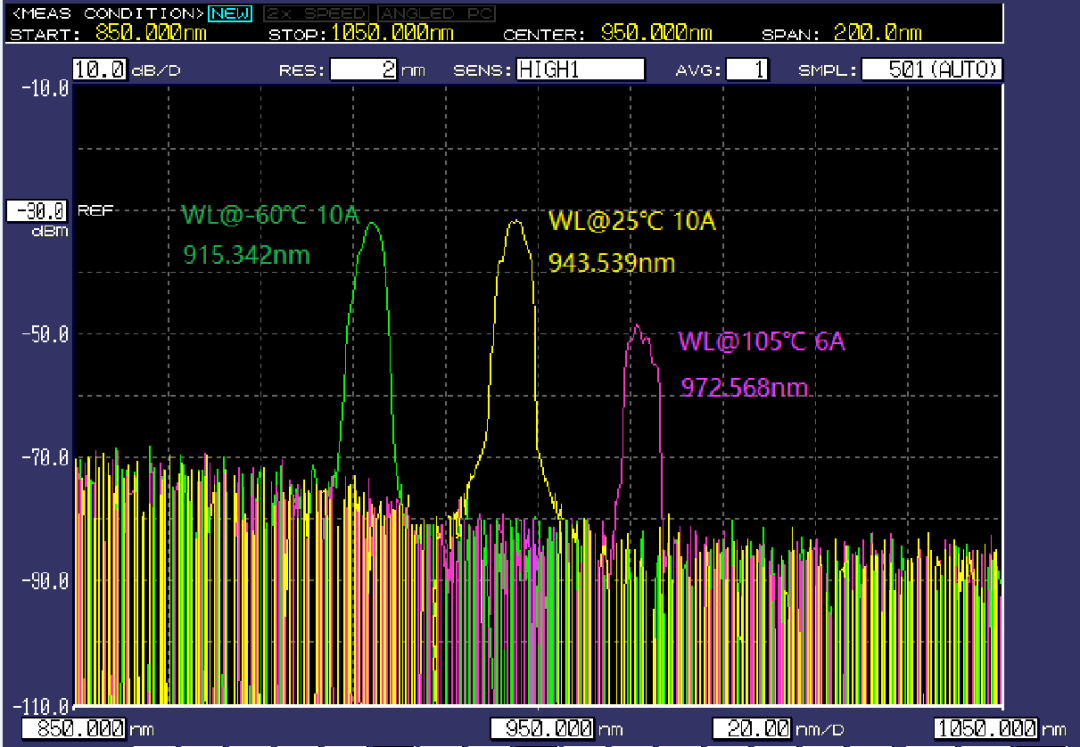Edit the AVG averaging count field
Screen dimensions: 1080x747
pyautogui.click(x=747, y=70)
